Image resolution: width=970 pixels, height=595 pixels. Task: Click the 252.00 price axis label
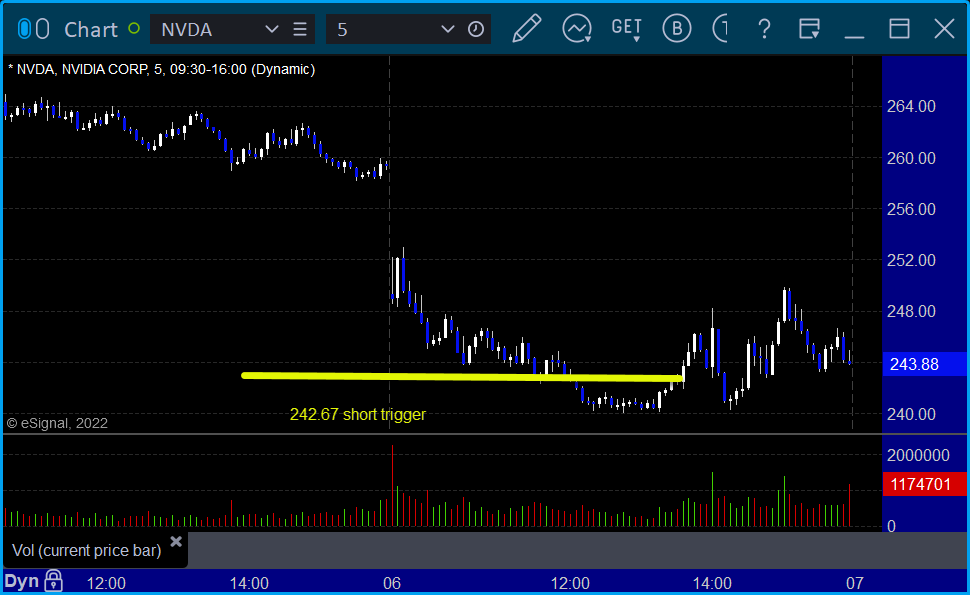911,260
